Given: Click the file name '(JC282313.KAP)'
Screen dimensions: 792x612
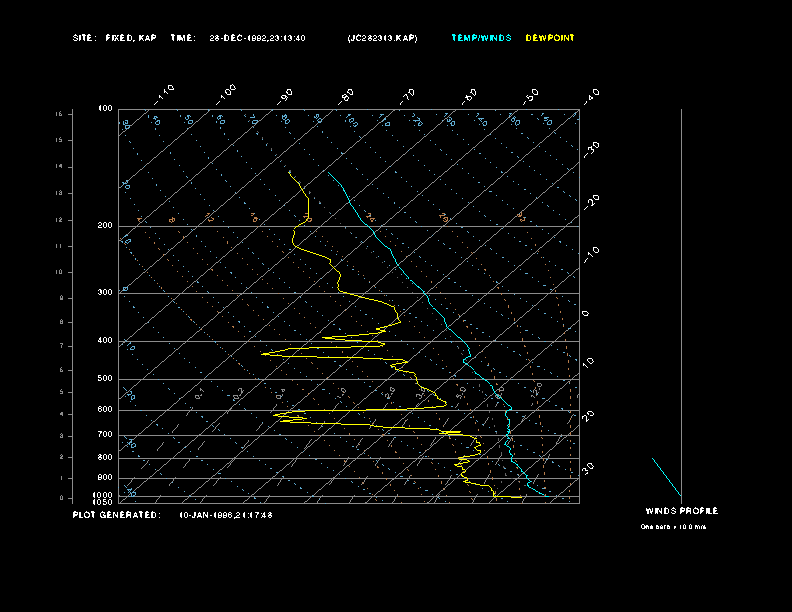Looking at the screenshot, I should (382, 38).
